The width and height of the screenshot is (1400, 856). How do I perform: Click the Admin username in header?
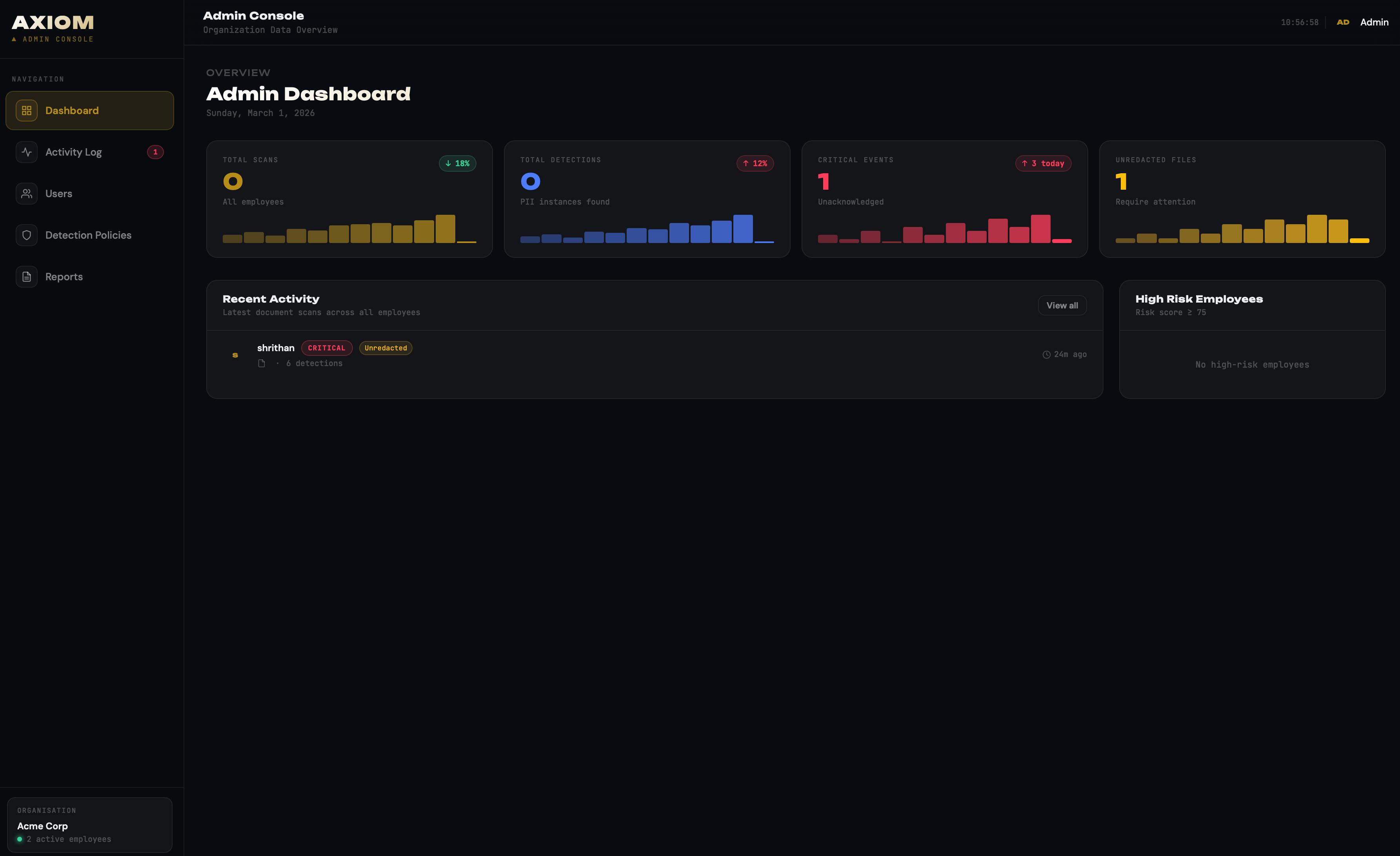(1374, 22)
